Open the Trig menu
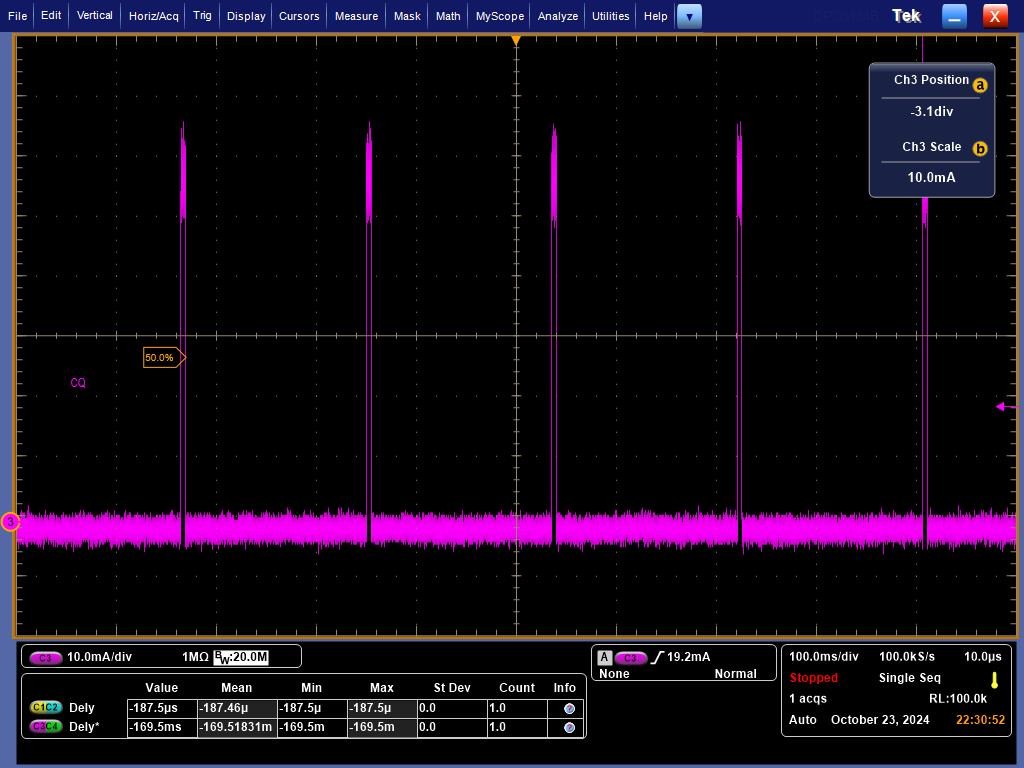Screen dimensions: 1024x768 [202, 16]
